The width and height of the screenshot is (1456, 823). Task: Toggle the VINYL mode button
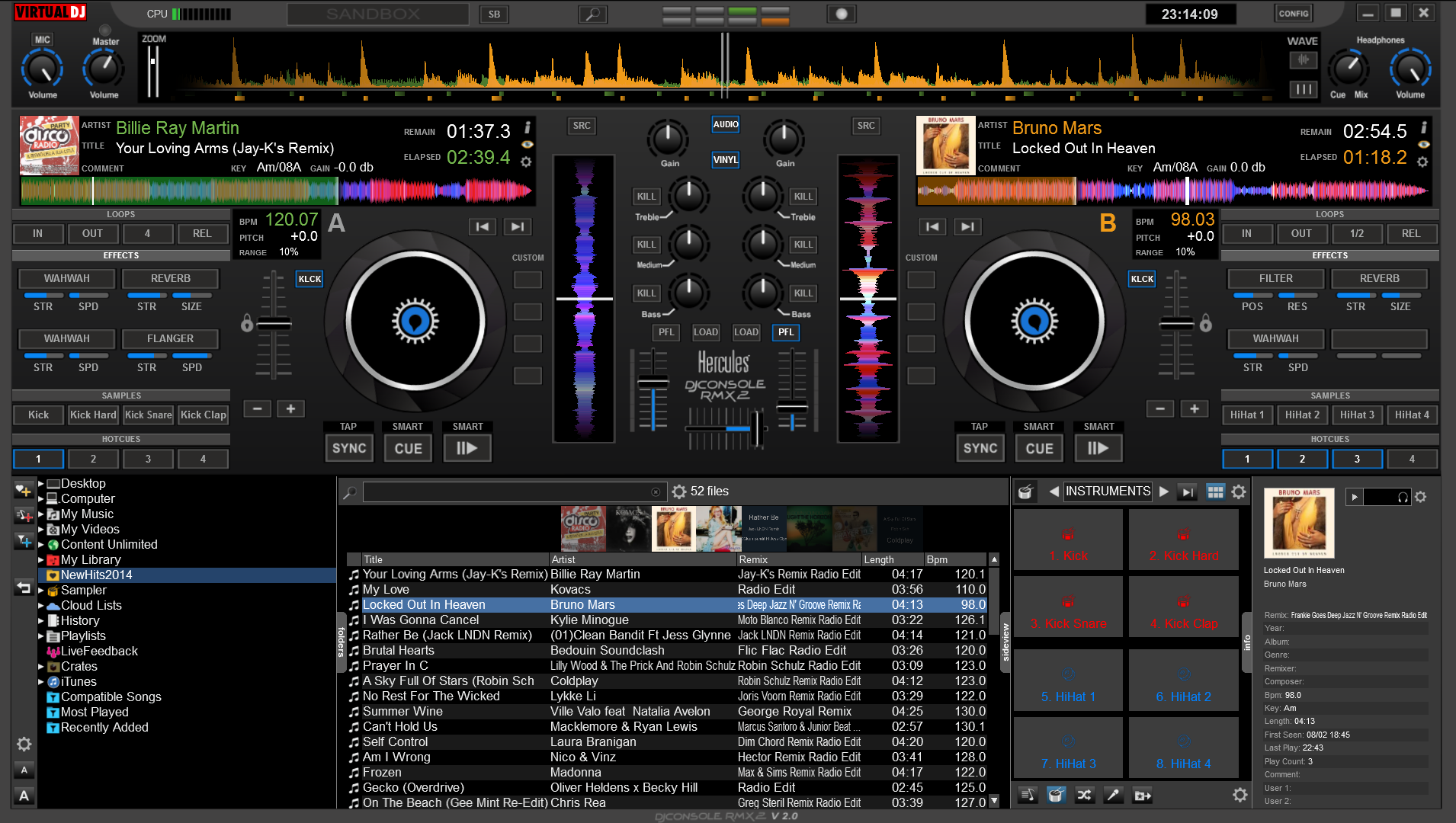pos(725,160)
